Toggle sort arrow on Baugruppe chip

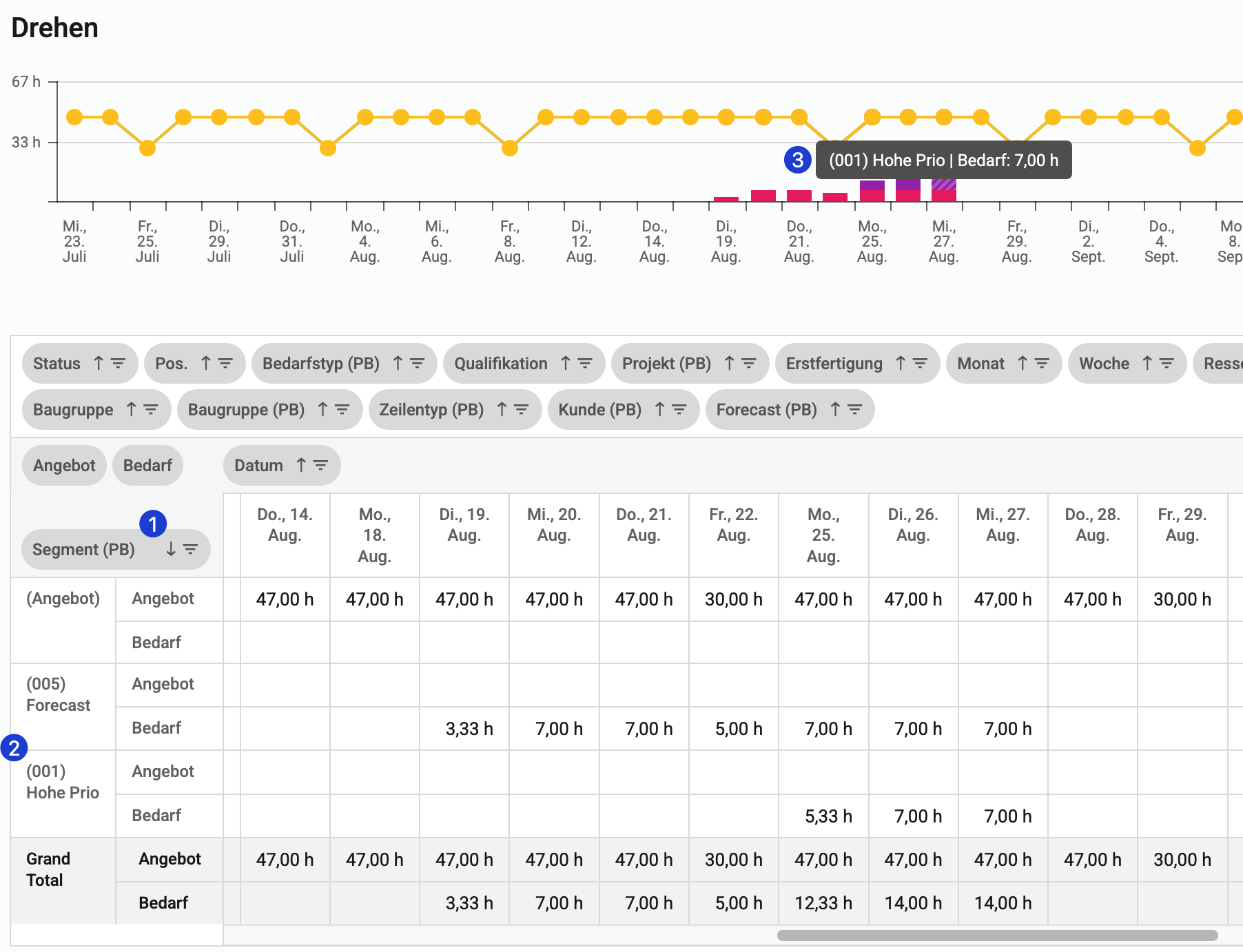click(132, 409)
